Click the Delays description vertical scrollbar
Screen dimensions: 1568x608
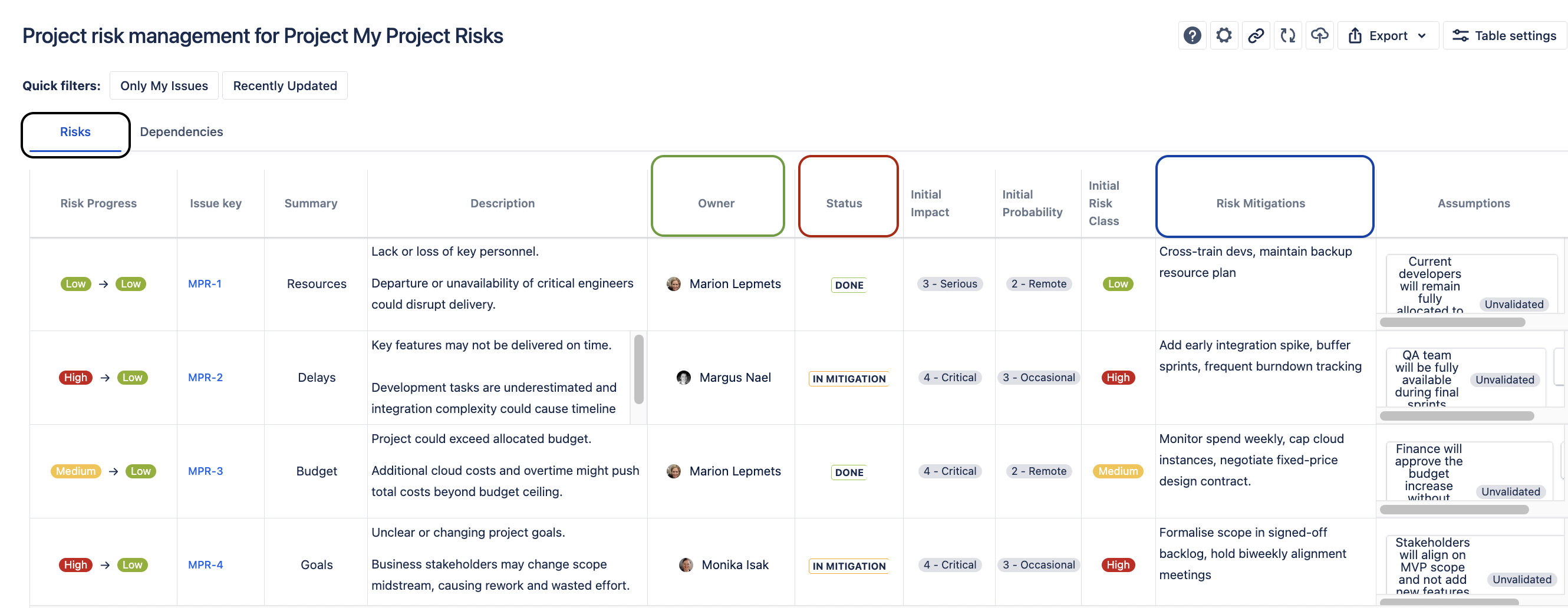pyautogui.click(x=638, y=370)
